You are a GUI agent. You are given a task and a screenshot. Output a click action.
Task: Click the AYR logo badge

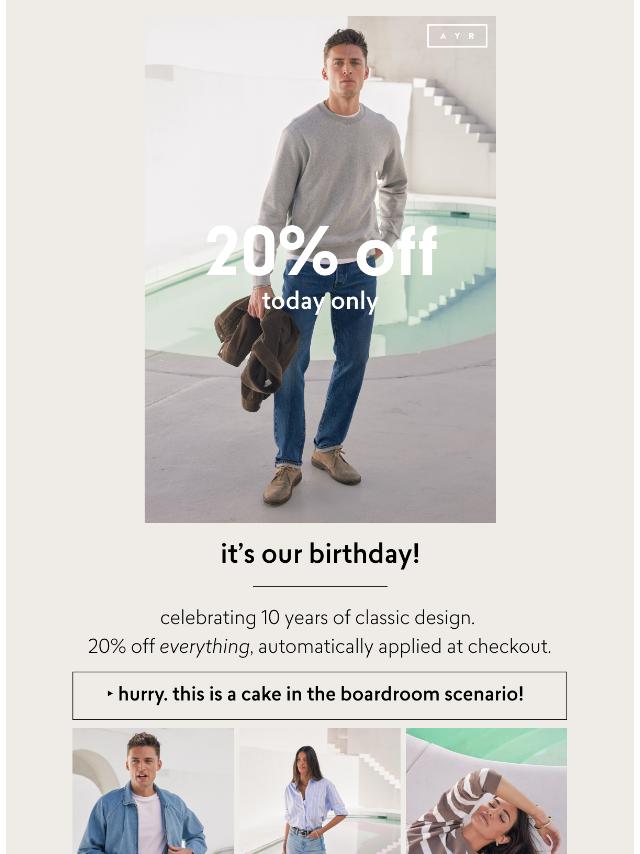click(457, 36)
